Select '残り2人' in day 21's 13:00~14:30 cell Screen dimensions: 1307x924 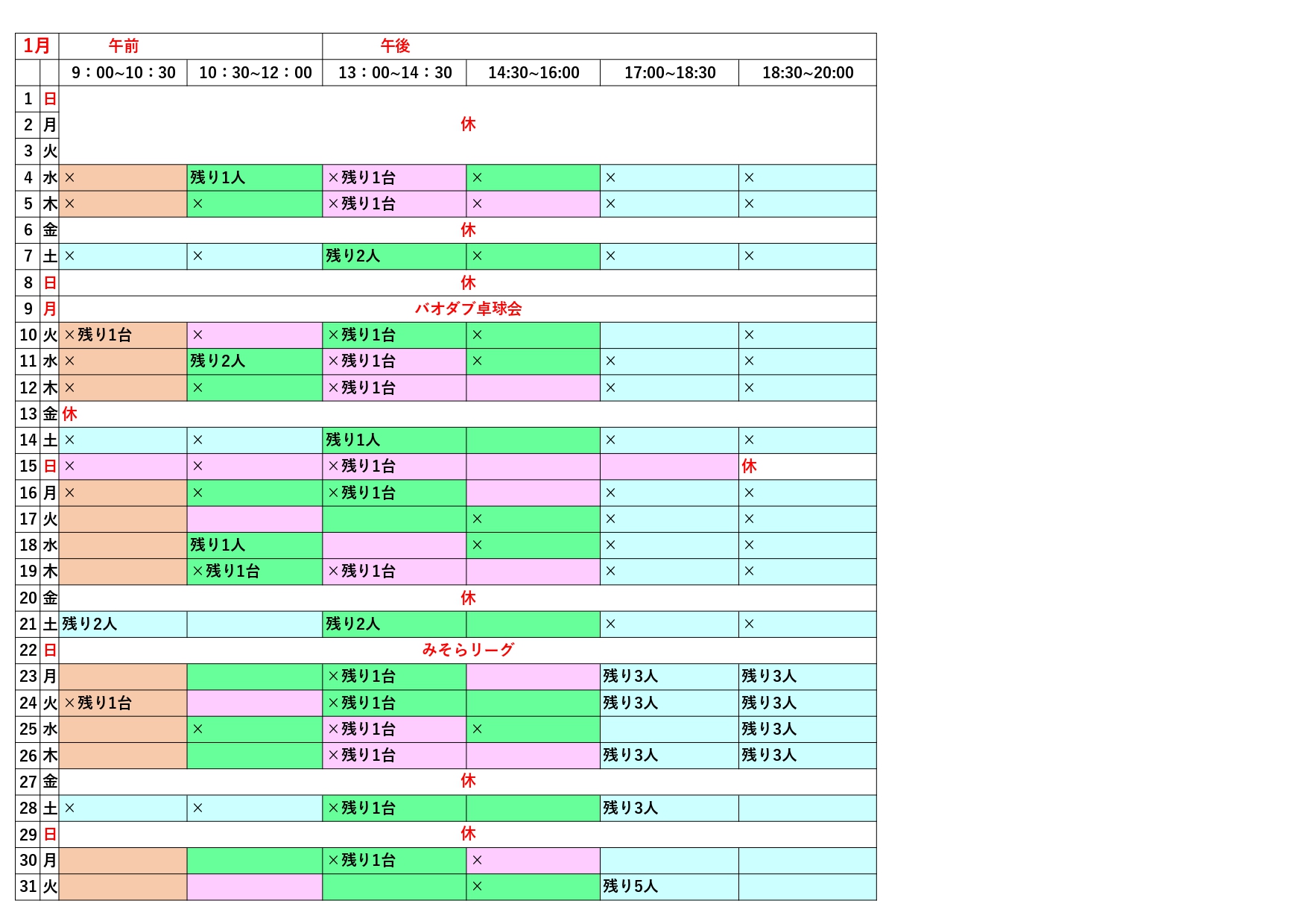tap(353, 624)
